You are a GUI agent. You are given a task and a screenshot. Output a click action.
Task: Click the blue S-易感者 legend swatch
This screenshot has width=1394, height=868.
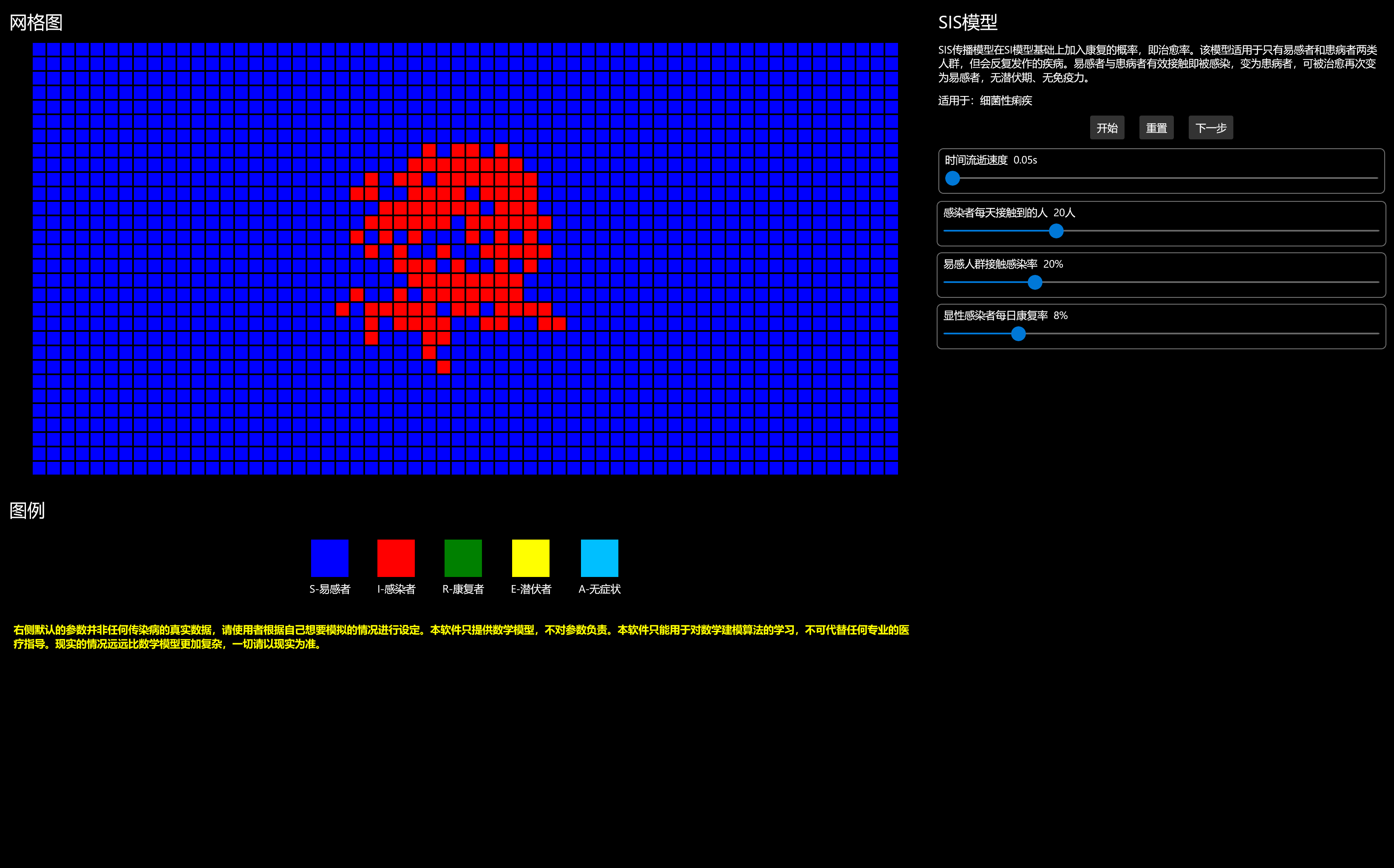tap(329, 558)
